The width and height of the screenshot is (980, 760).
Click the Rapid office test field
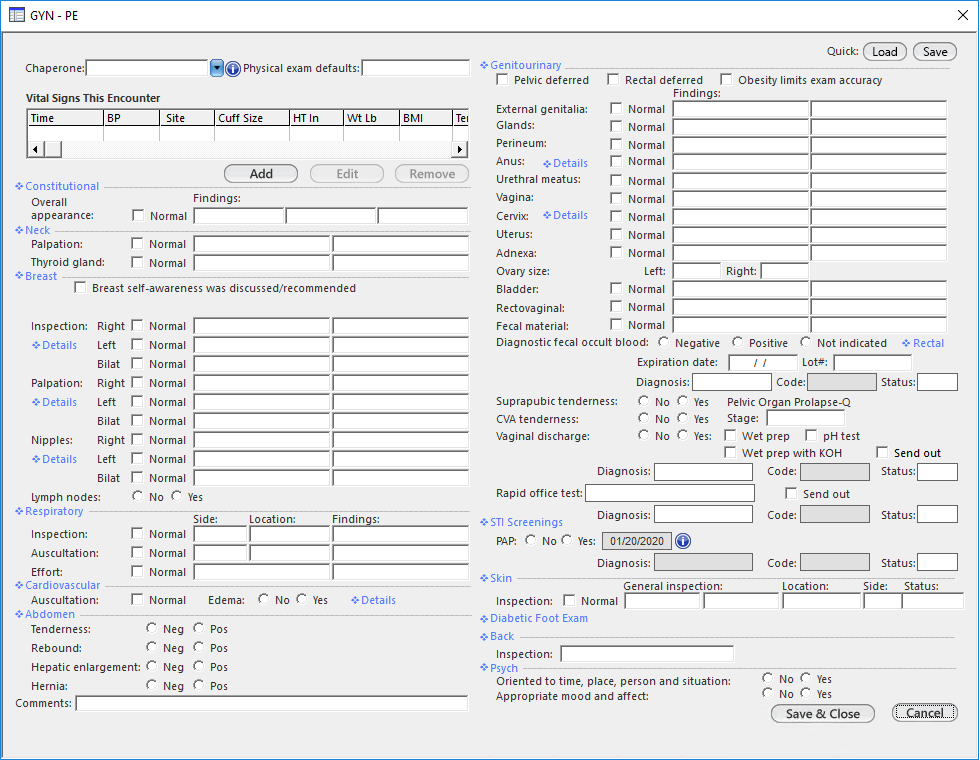click(x=670, y=493)
